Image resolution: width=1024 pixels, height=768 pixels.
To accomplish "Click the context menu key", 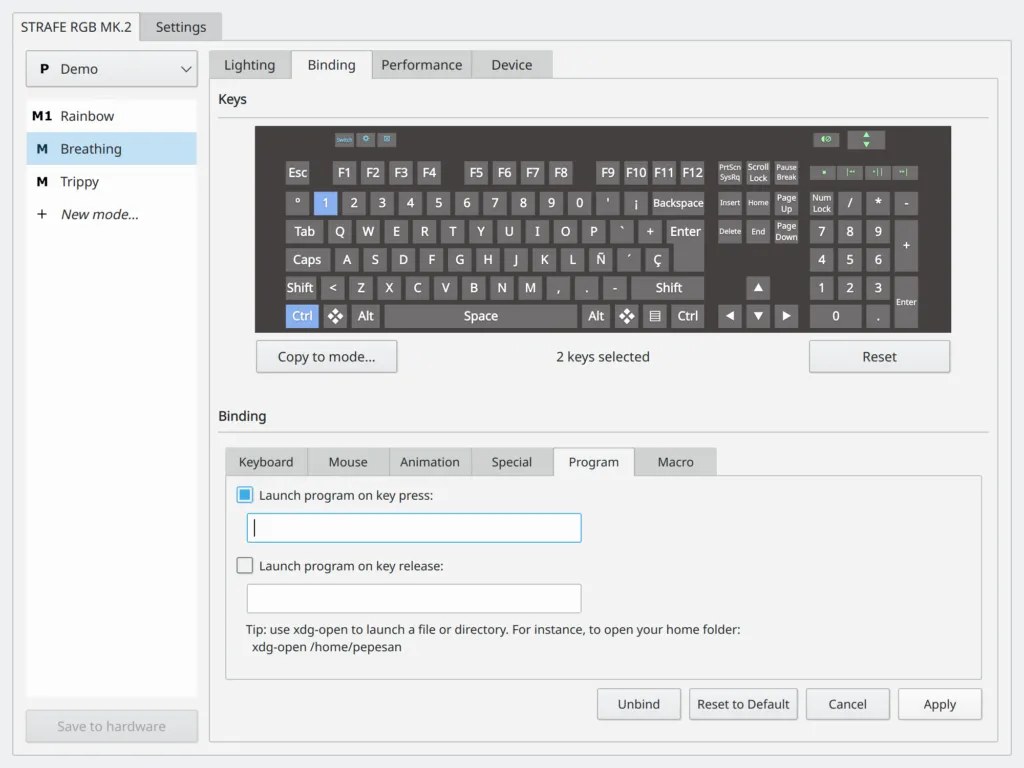I will [x=655, y=316].
